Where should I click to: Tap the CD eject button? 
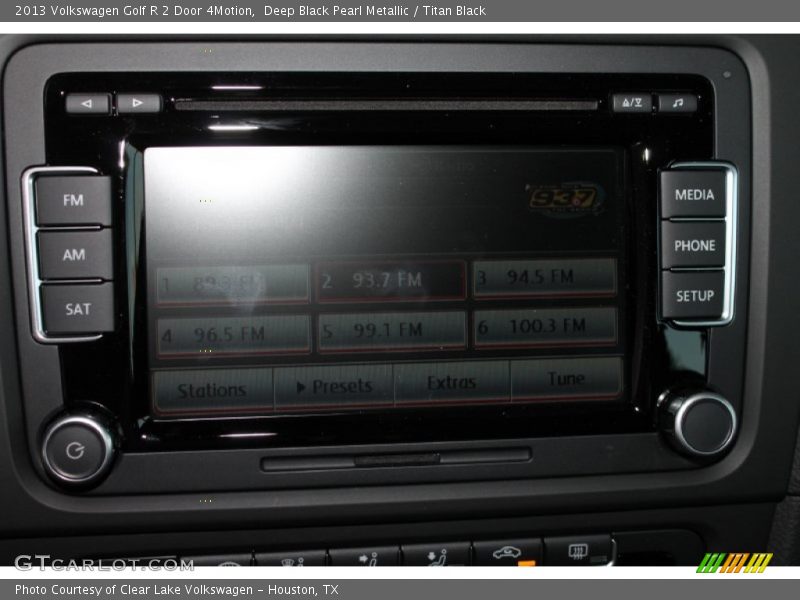[632, 103]
